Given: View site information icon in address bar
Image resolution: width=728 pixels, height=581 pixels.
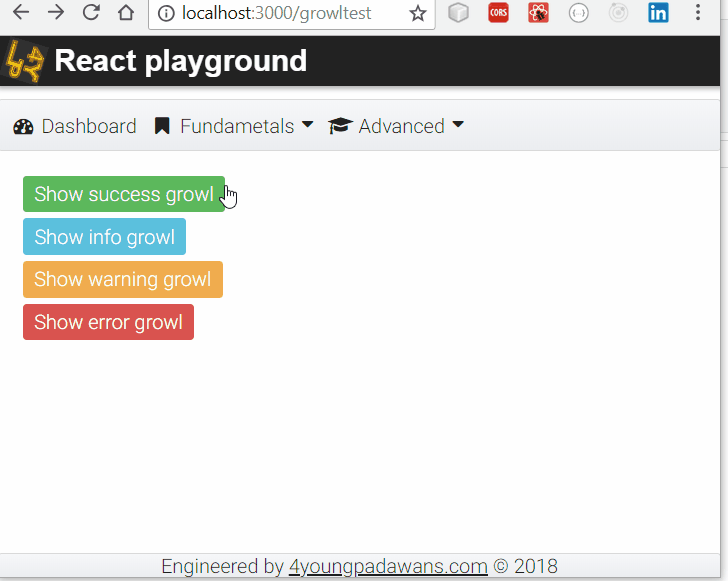Looking at the screenshot, I should pos(166,13).
